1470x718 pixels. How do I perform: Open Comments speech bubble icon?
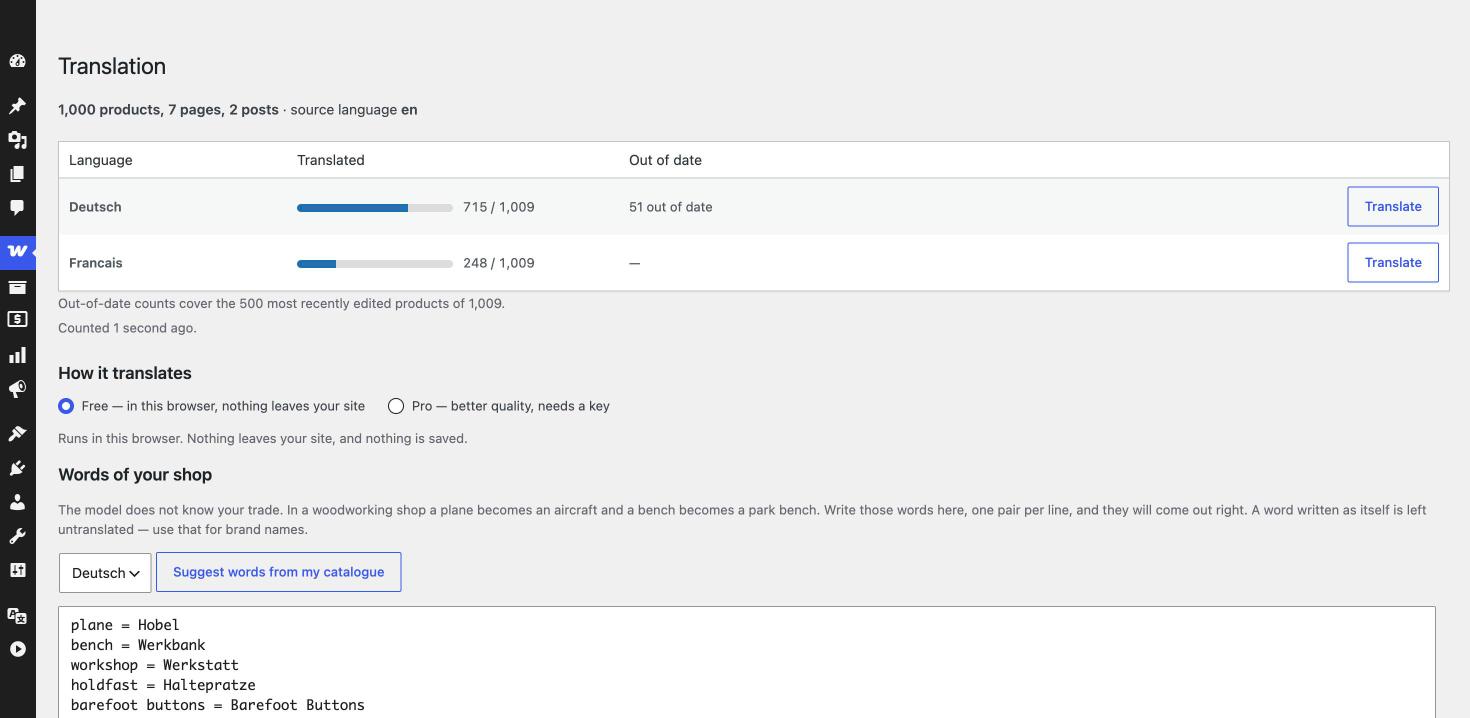pyautogui.click(x=17, y=208)
